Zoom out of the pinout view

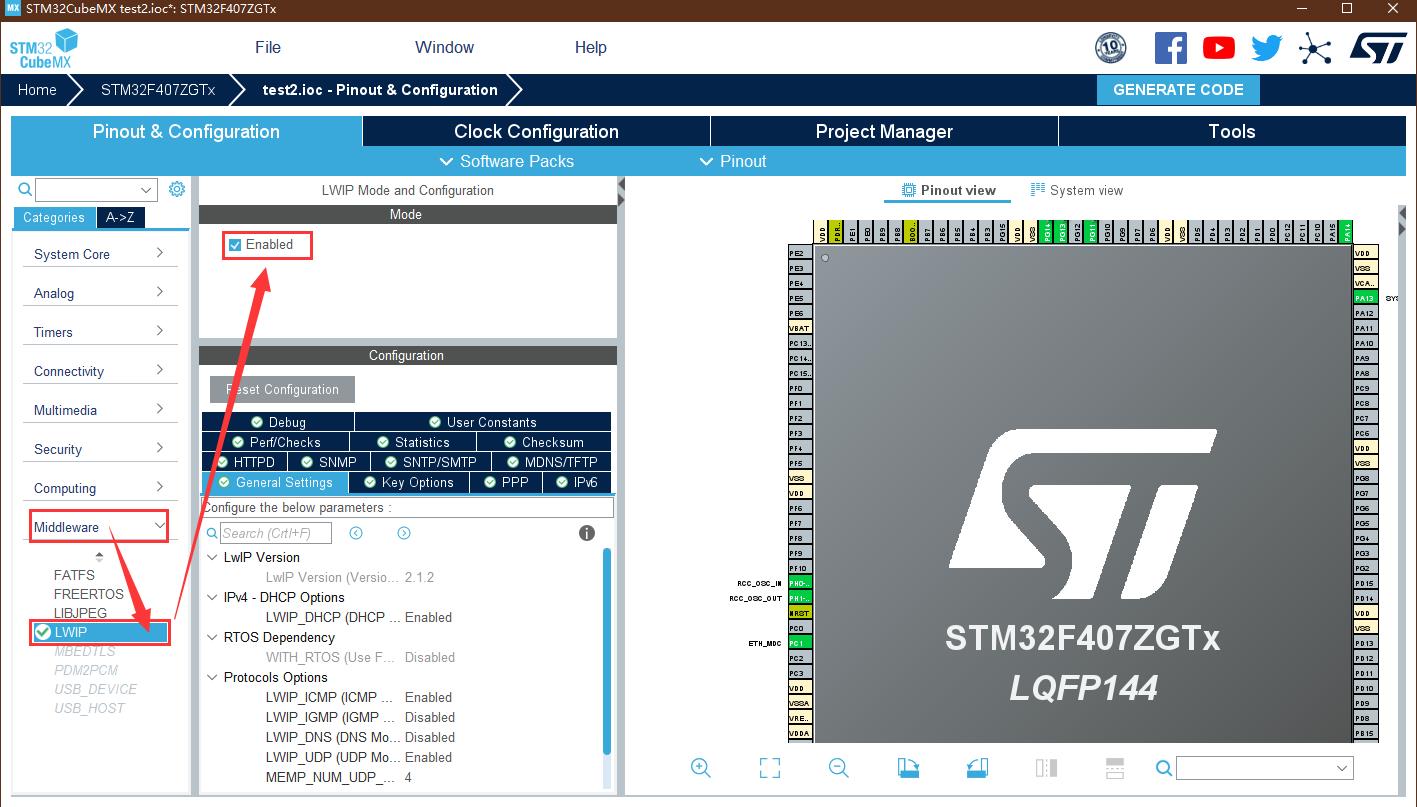(x=839, y=768)
